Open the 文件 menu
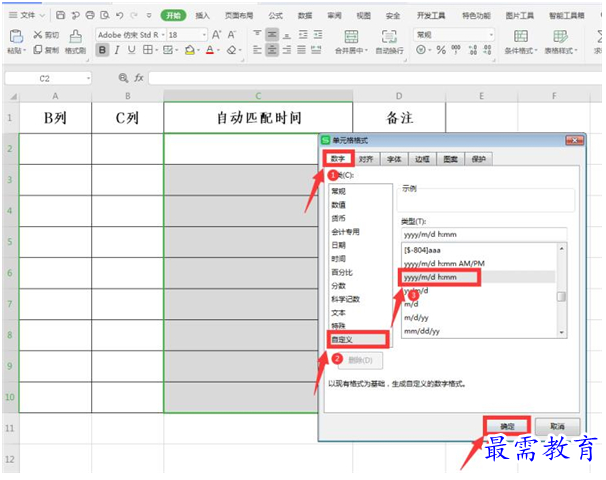 (27, 15)
